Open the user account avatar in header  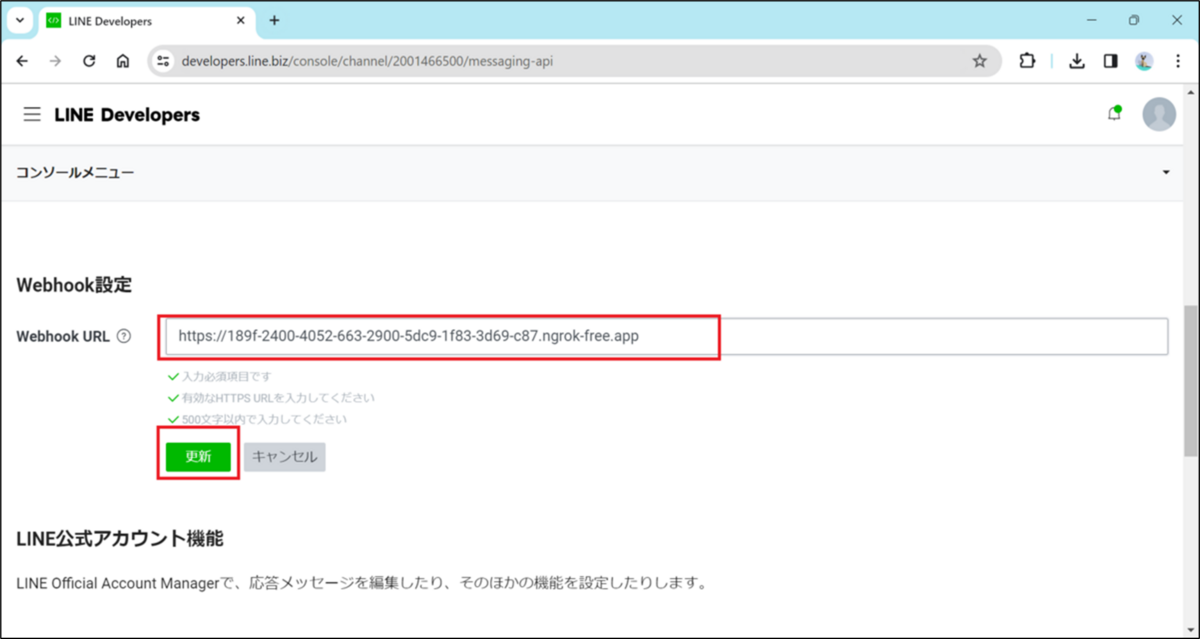pyautogui.click(x=1159, y=114)
